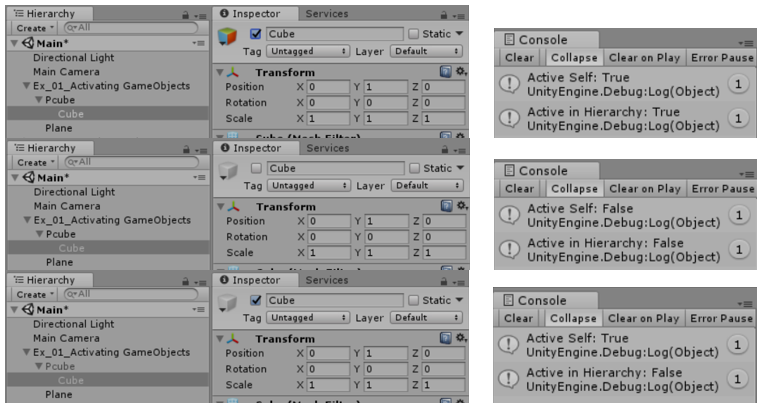Viewport: 764px width, 410px height.
Task: Switch to the Services tab in top Inspector
Action: (x=327, y=14)
